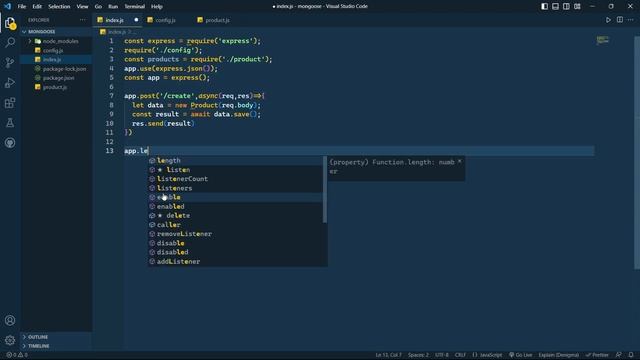Open product.js in the explorer tree

[56, 87]
